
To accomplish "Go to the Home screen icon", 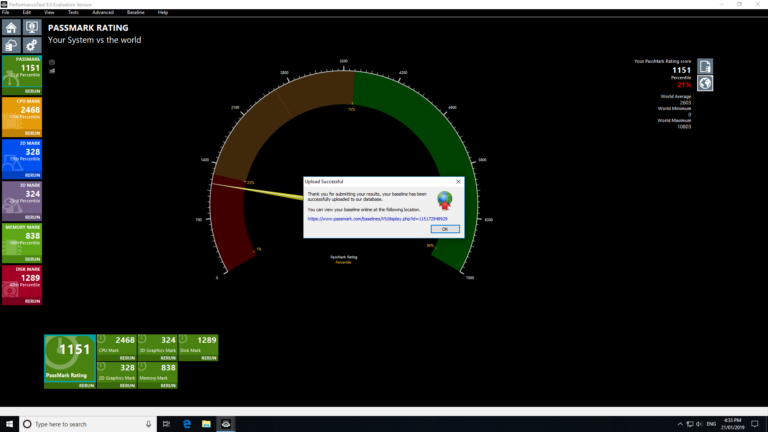I will (11, 27).
